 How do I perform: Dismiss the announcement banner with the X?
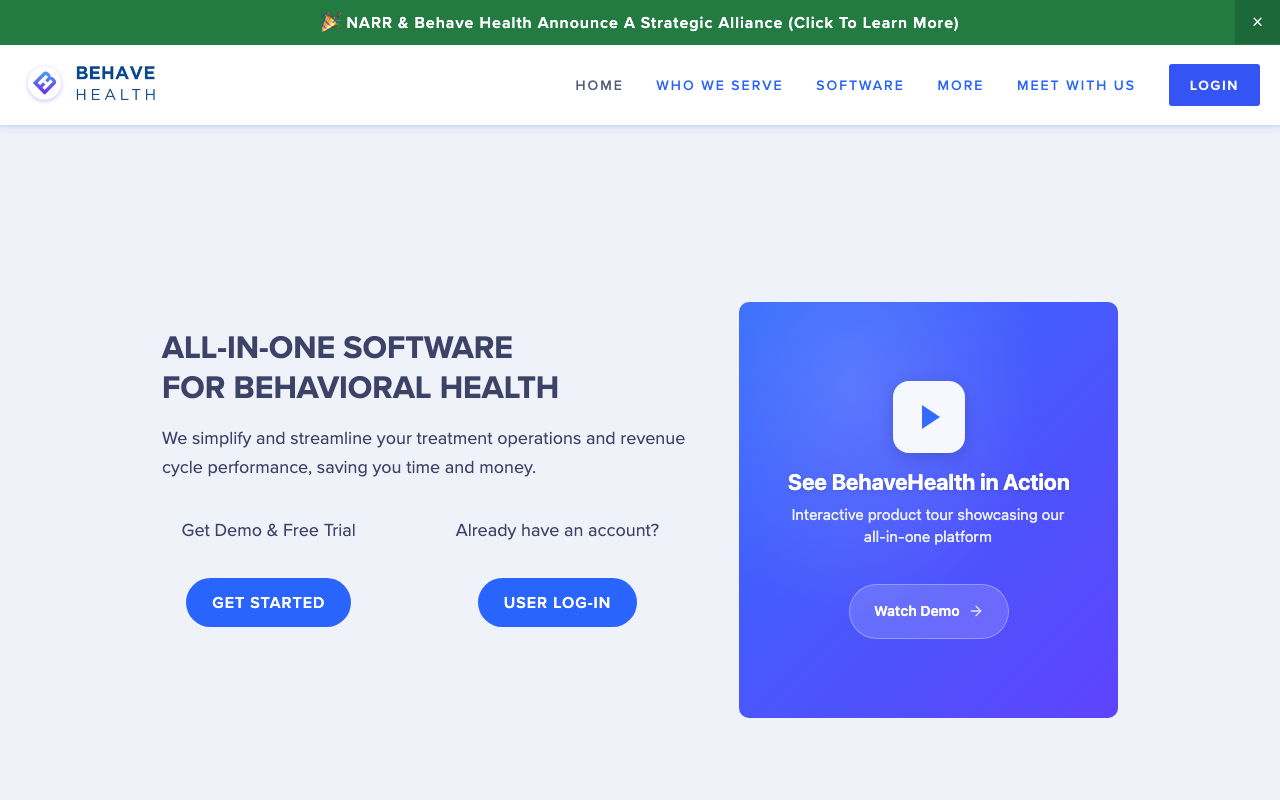coord(1257,21)
